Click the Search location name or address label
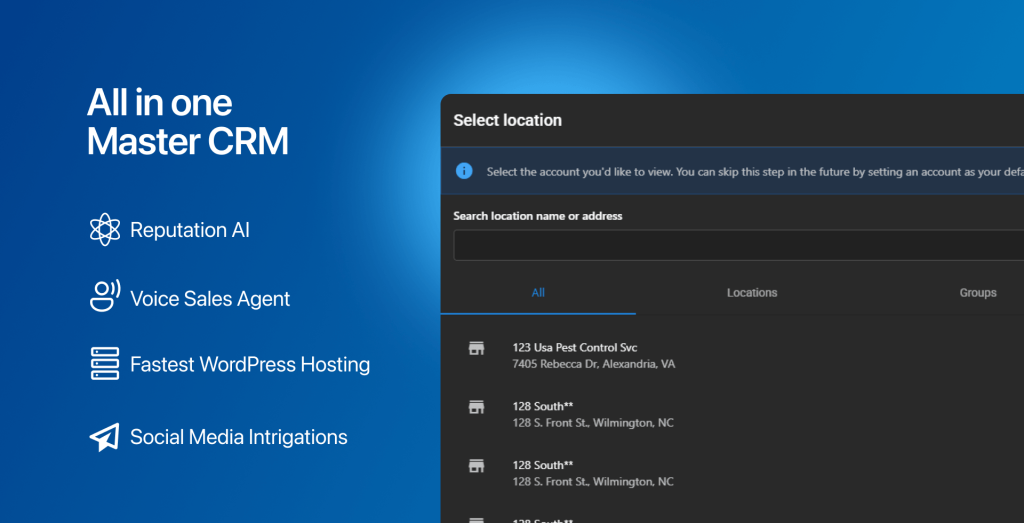The image size is (1024, 523). pos(537,216)
